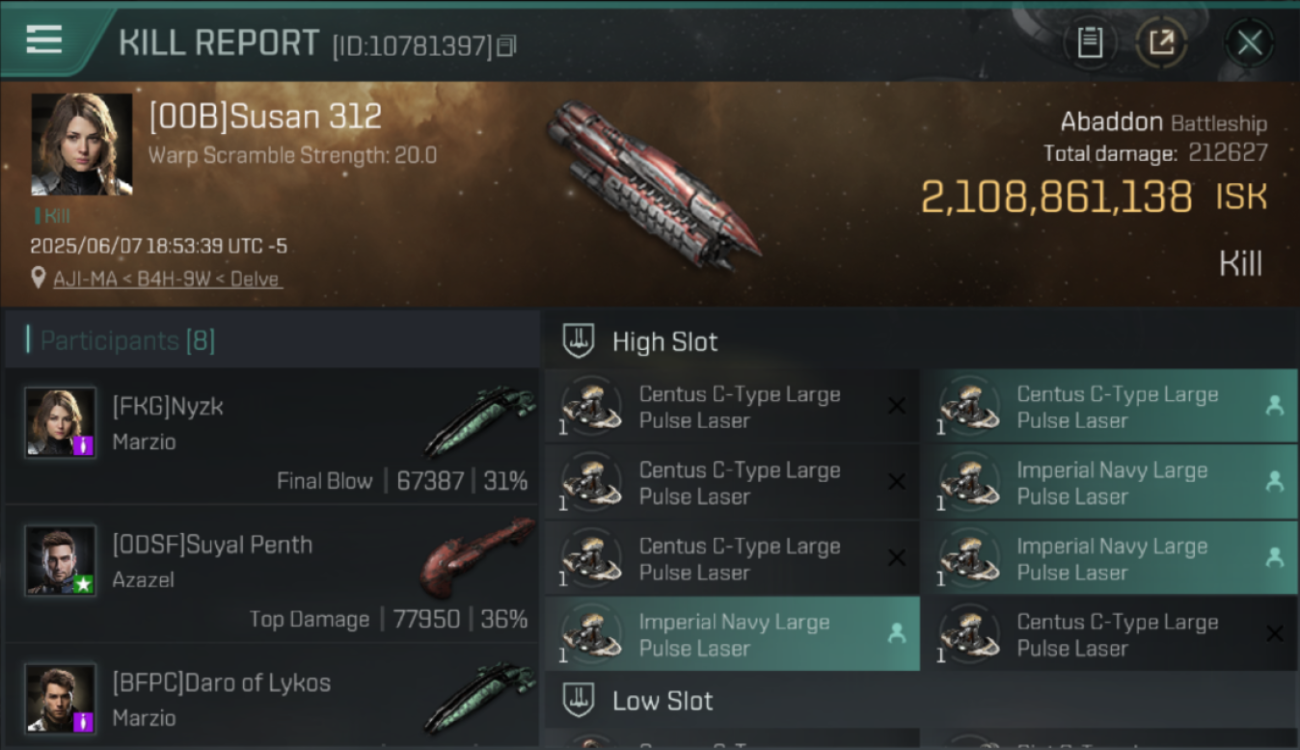Open Susan 312's character portrait
1300x750 pixels.
(82, 144)
